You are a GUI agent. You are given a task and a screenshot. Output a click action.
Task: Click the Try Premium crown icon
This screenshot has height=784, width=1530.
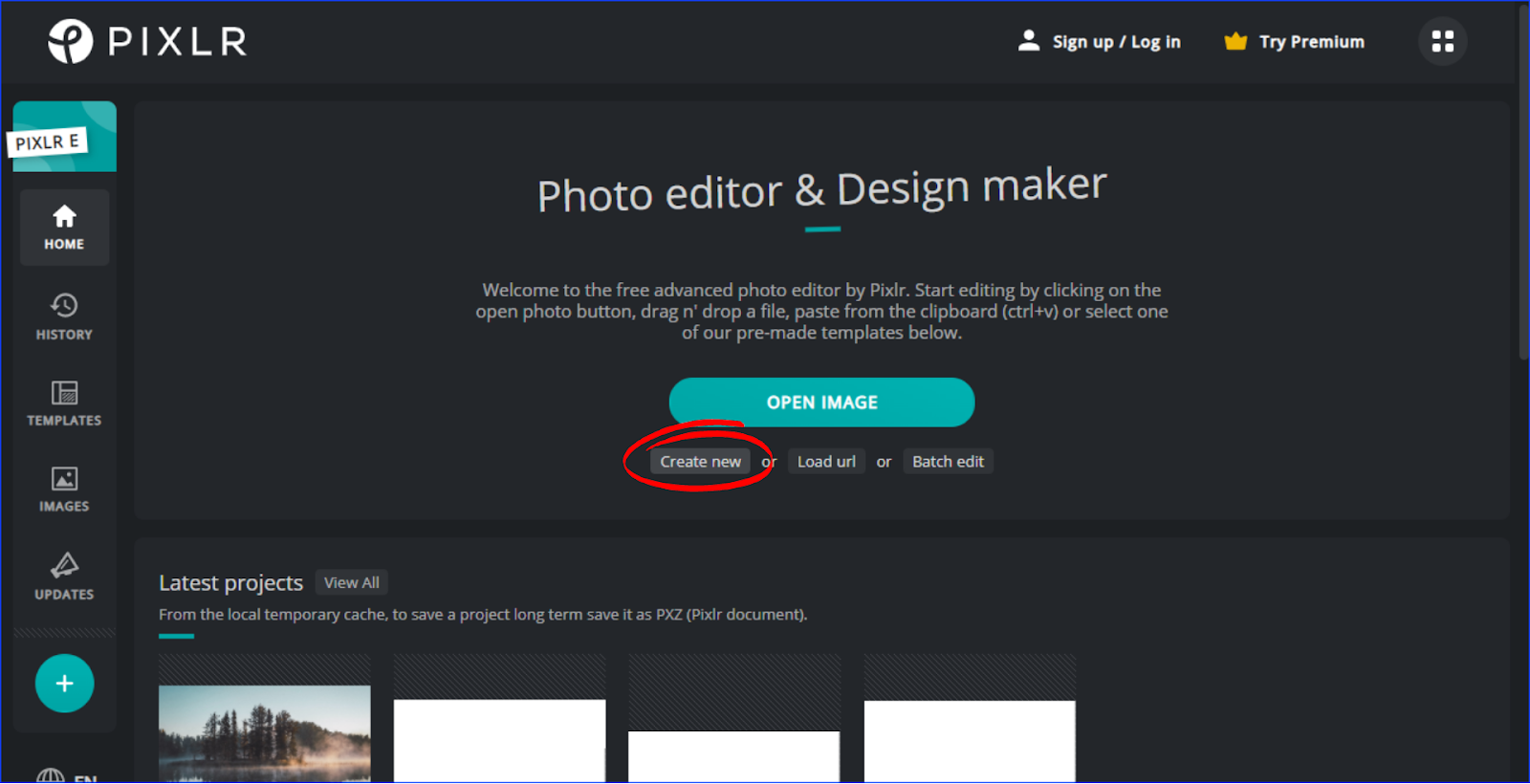click(x=1235, y=41)
